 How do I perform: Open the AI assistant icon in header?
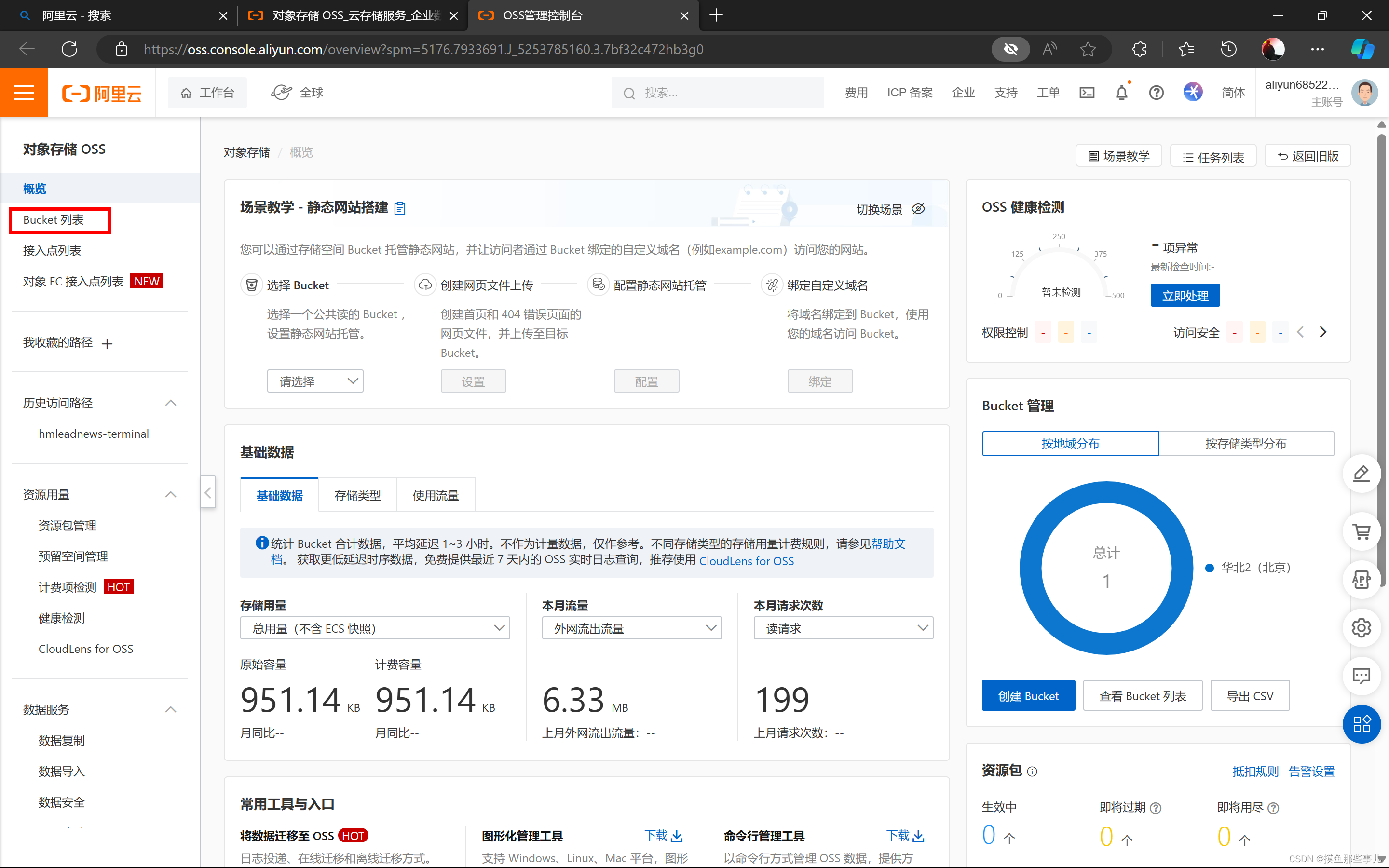(x=1193, y=92)
